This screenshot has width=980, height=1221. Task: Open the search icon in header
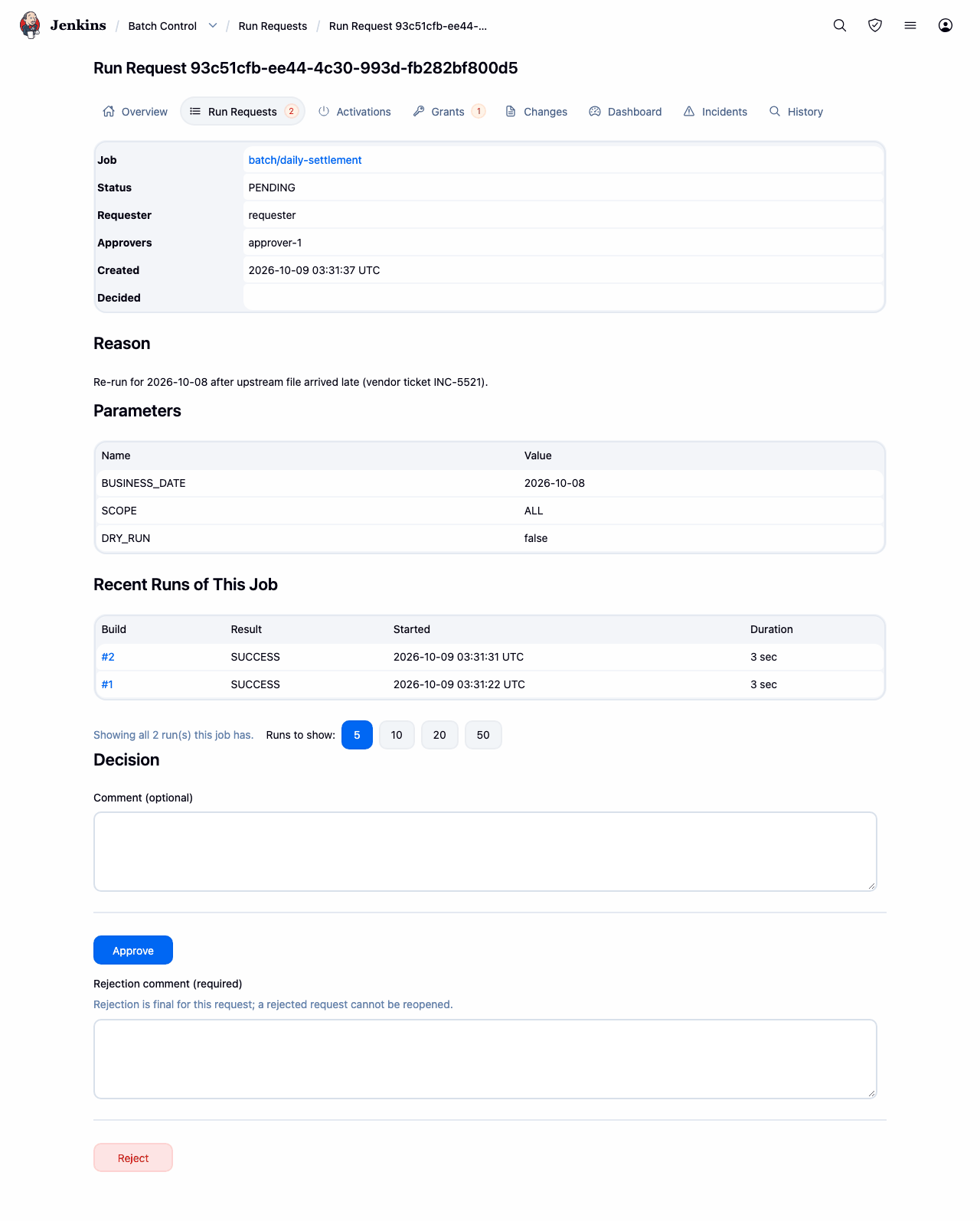pos(840,25)
